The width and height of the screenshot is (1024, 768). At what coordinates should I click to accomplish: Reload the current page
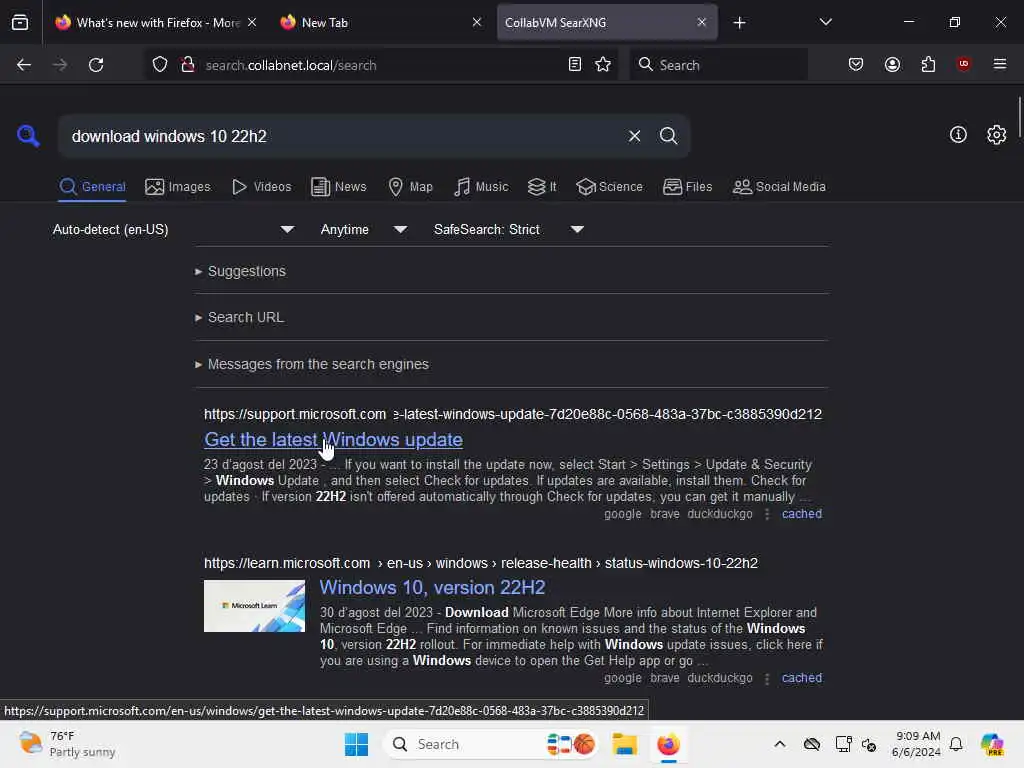[x=96, y=65]
